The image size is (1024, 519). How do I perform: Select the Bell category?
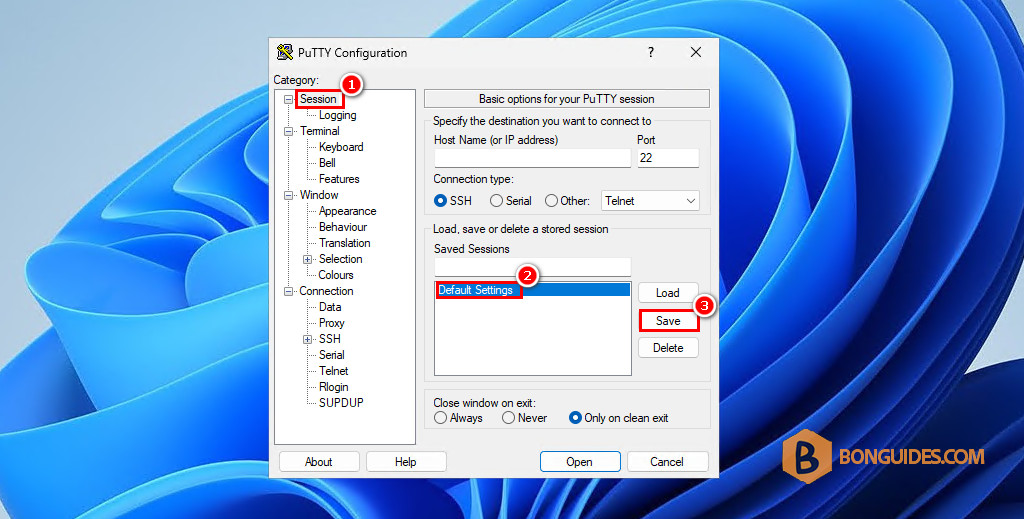(327, 163)
